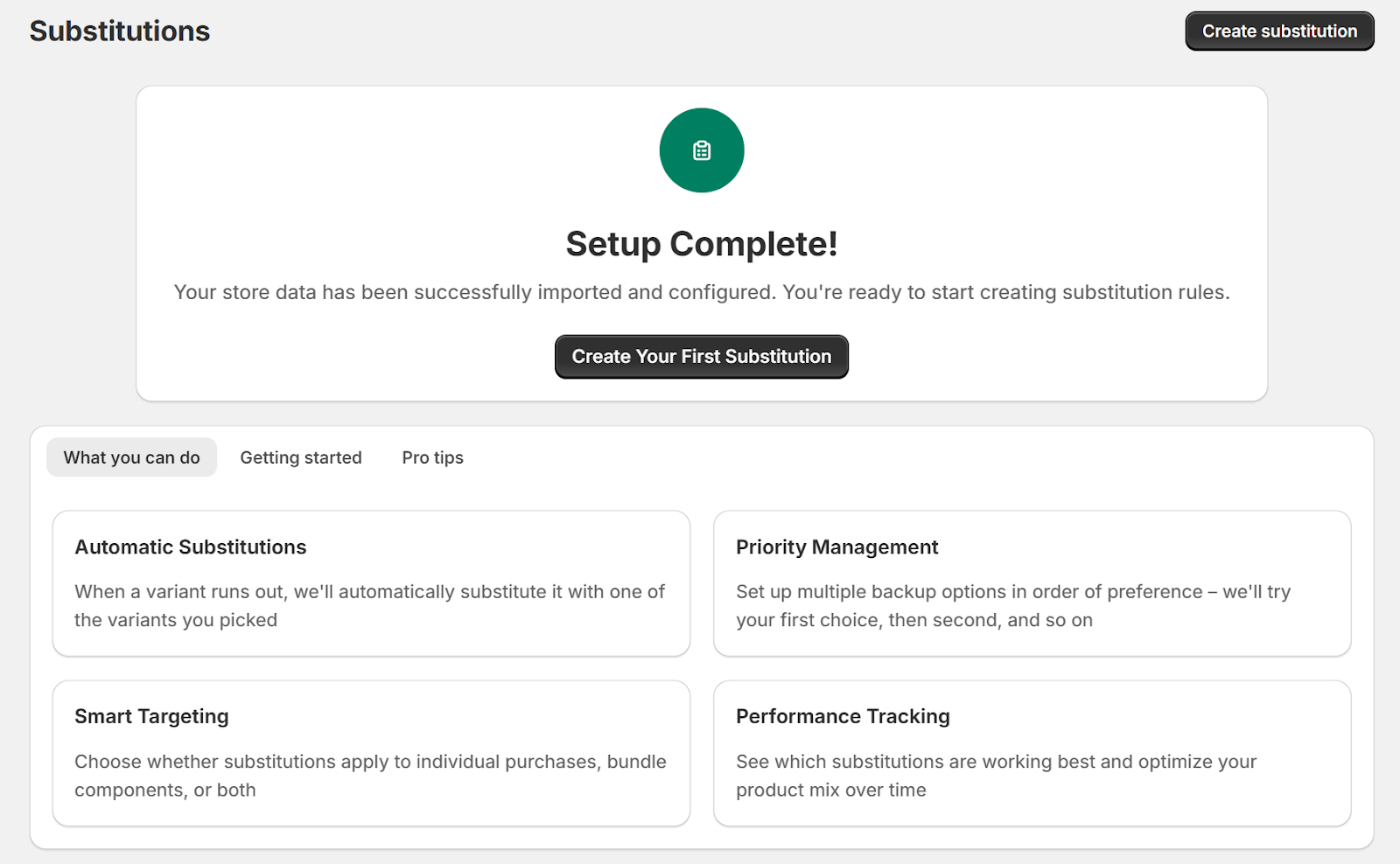Click the green clipboard checklist icon

(x=702, y=150)
